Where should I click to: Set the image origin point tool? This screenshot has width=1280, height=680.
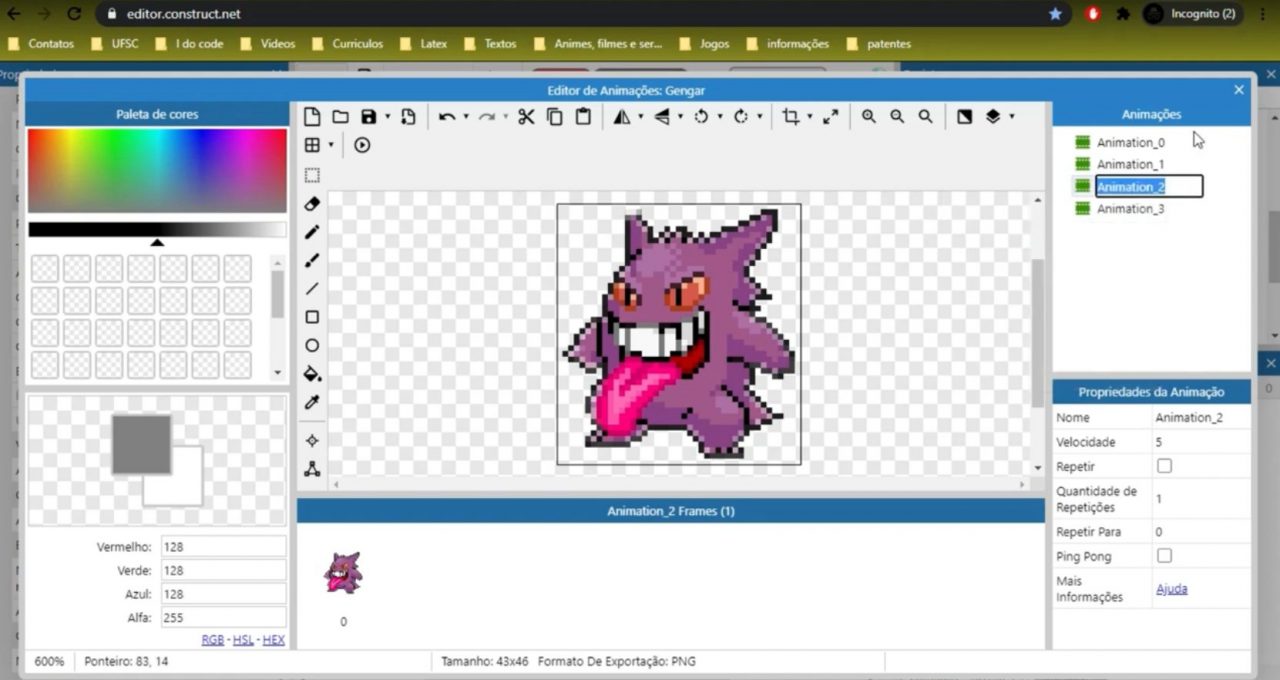(x=312, y=440)
